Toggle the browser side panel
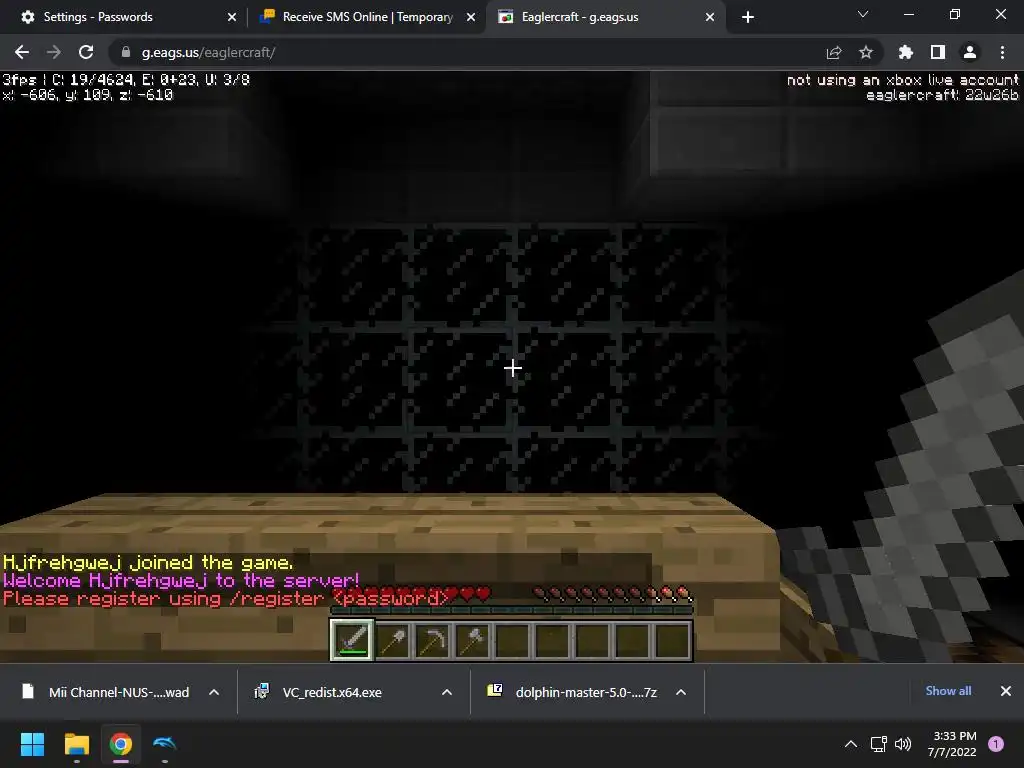Viewport: 1024px width, 768px height. 938,52
